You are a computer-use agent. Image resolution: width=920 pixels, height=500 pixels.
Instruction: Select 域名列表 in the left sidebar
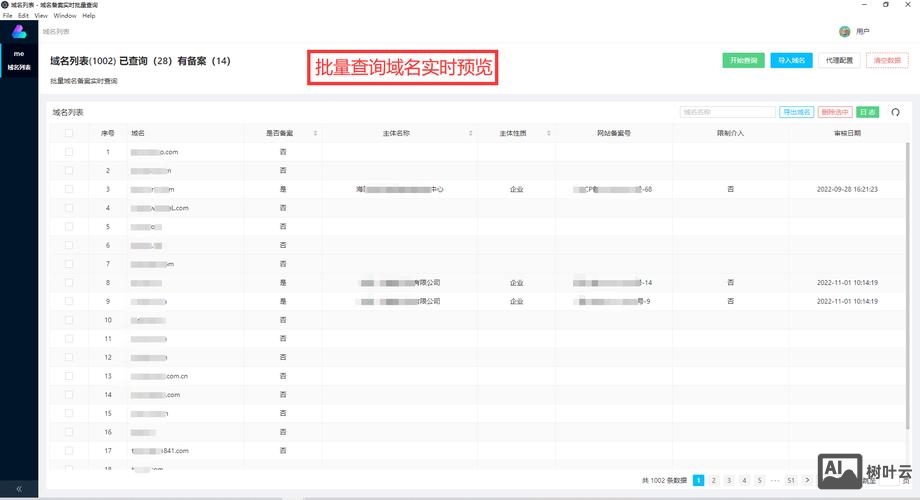point(19,68)
